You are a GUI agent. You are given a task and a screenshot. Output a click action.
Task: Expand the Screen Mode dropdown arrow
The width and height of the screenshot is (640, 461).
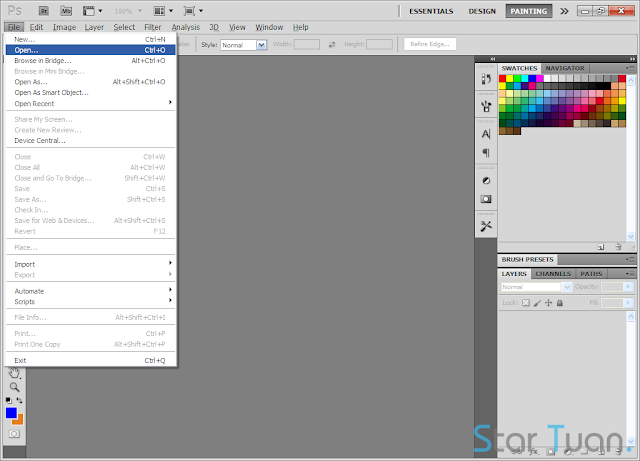[201, 11]
